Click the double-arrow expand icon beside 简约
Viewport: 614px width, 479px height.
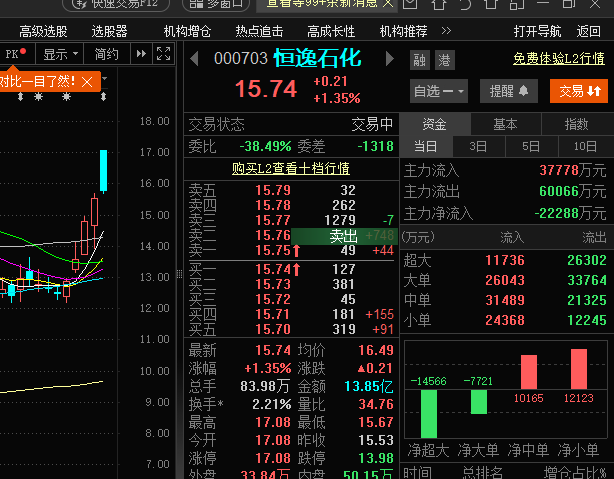point(141,54)
